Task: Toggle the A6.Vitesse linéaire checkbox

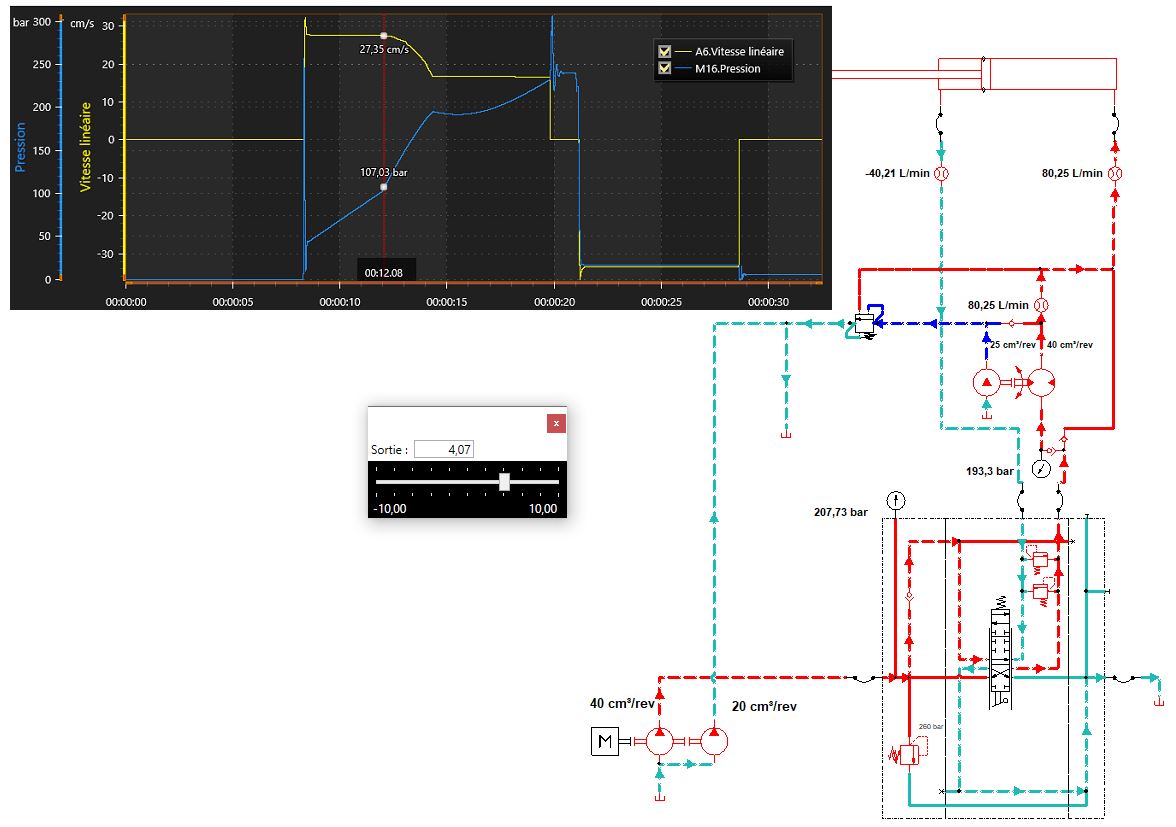Action: pos(664,52)
